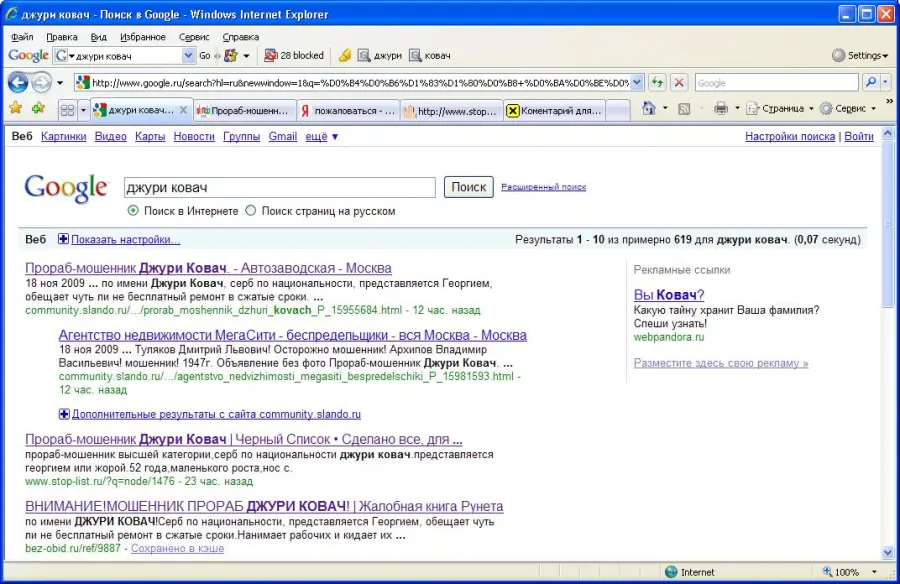This screenshot has width=900, height=584.
Task: Open Google Toolbar Settings dropdown
Action: click(x=860, y=56)
